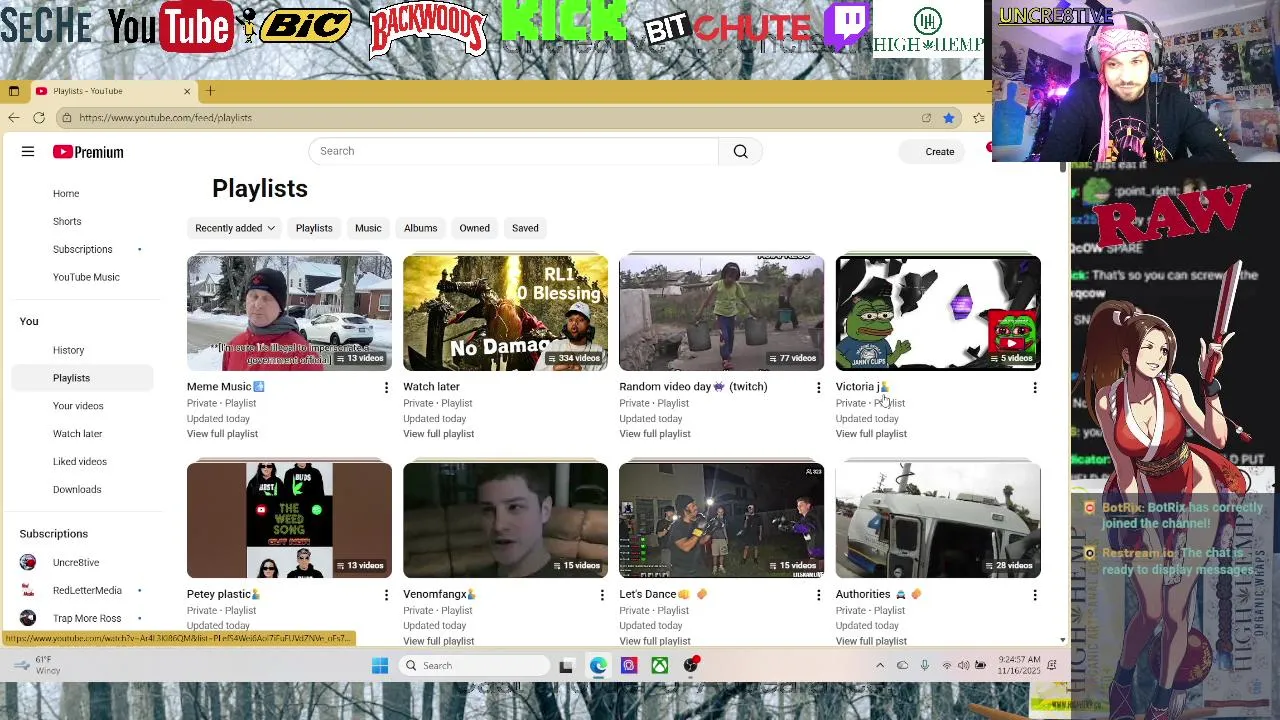Open more options for Let's Dance playlist
The width and height of the screenshot is (1280, 720).
(x=818, y=595)
